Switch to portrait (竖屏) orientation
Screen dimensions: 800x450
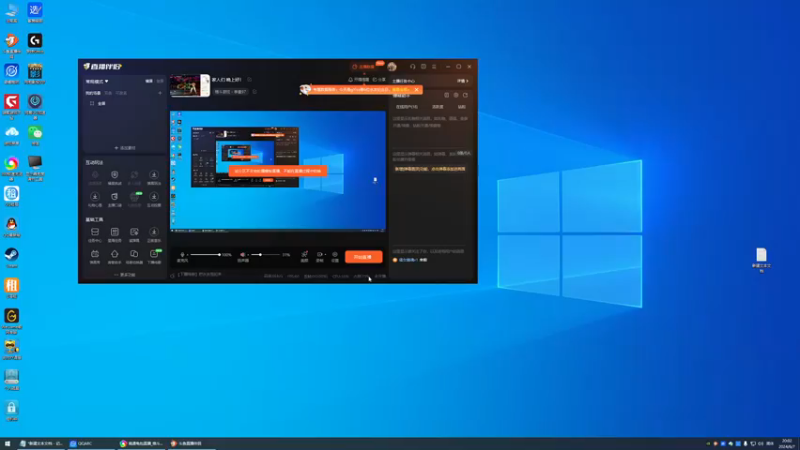pyautogui.click(x=160, y=81)
